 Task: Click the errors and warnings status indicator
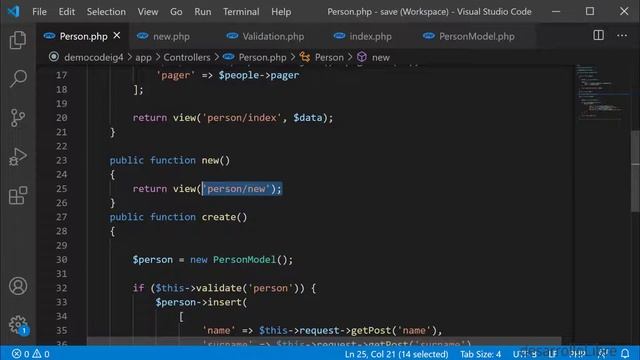[31, 354]
